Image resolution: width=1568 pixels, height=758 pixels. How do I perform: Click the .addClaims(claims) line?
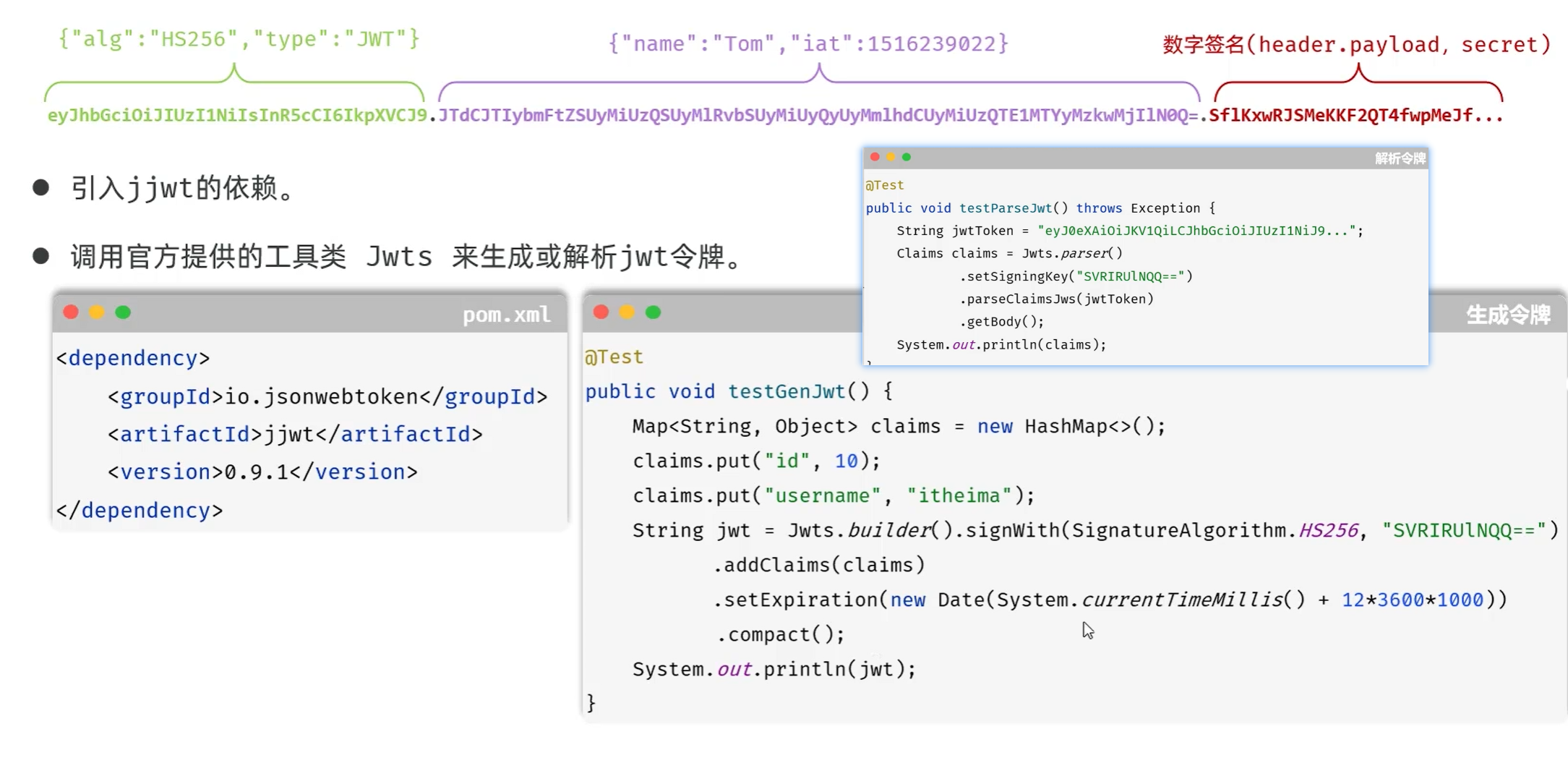point(819,565)
